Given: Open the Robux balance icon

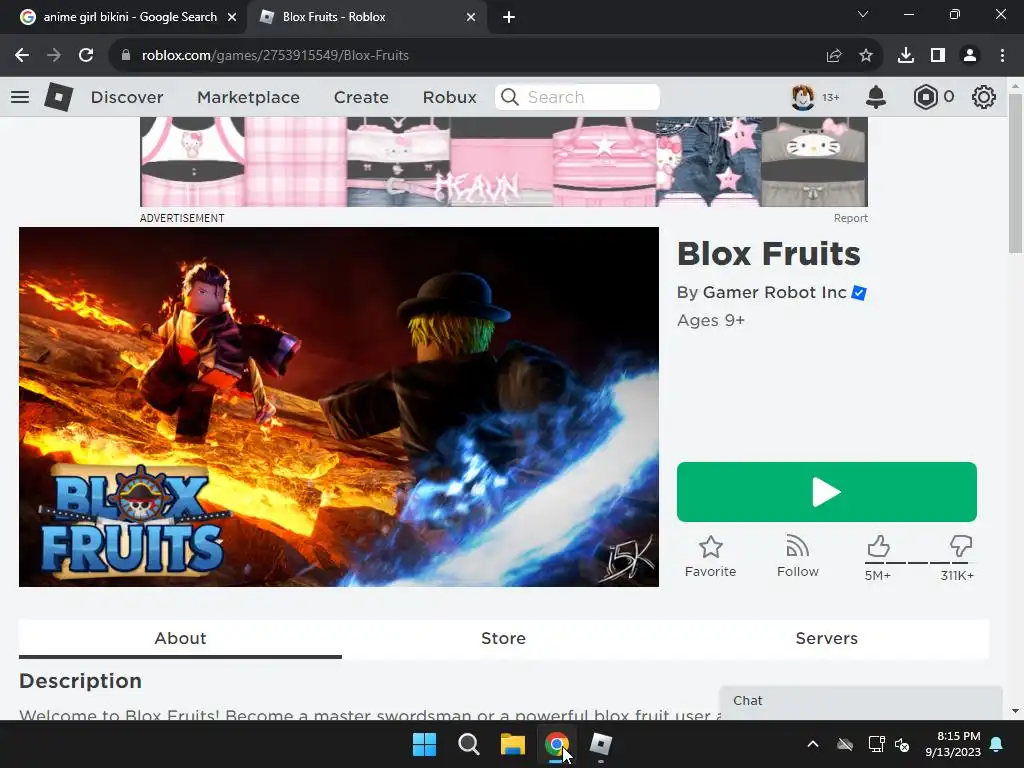Looking at the screenshot, I should coord(925,97).
